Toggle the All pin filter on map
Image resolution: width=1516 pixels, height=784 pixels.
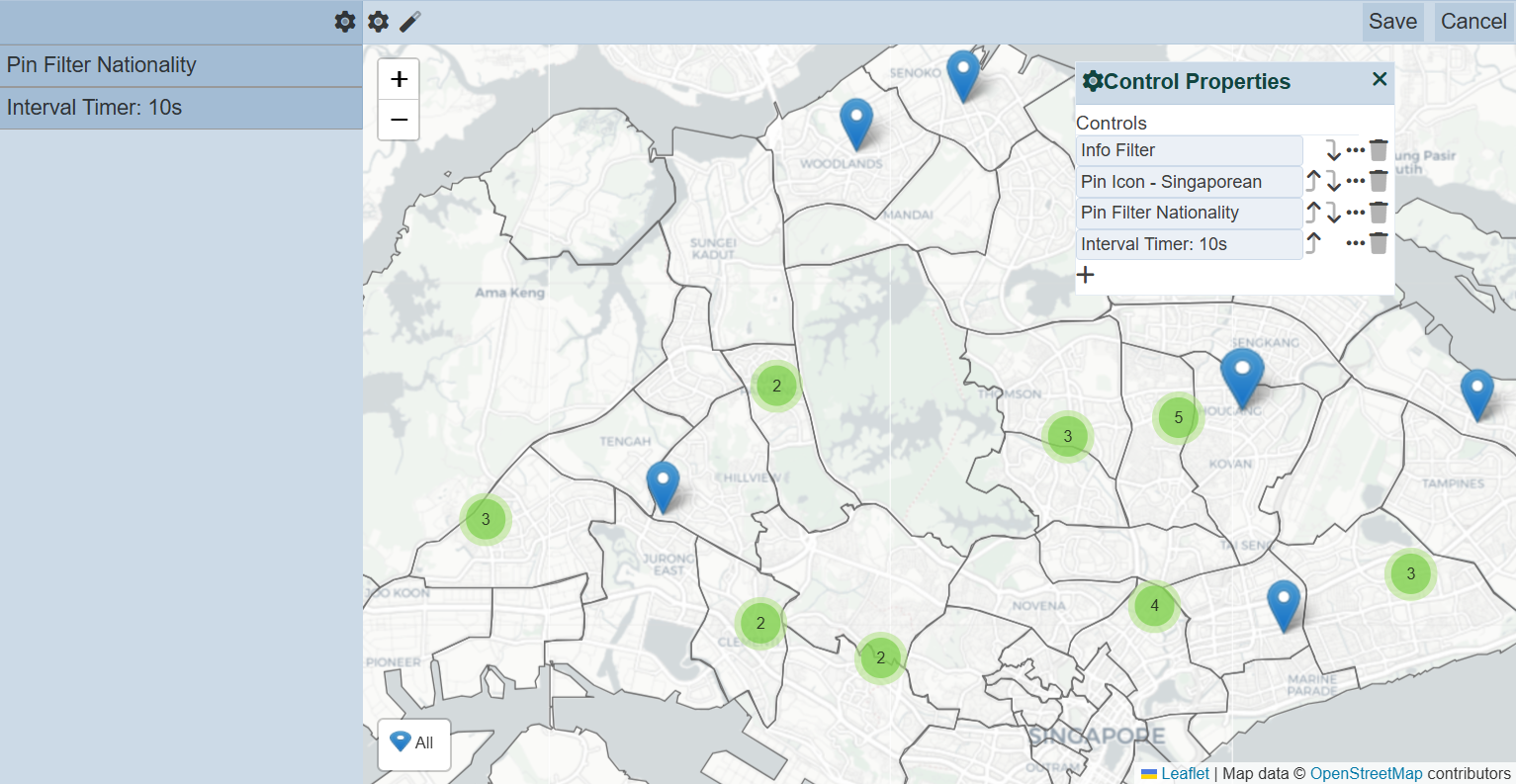point(414,743)
